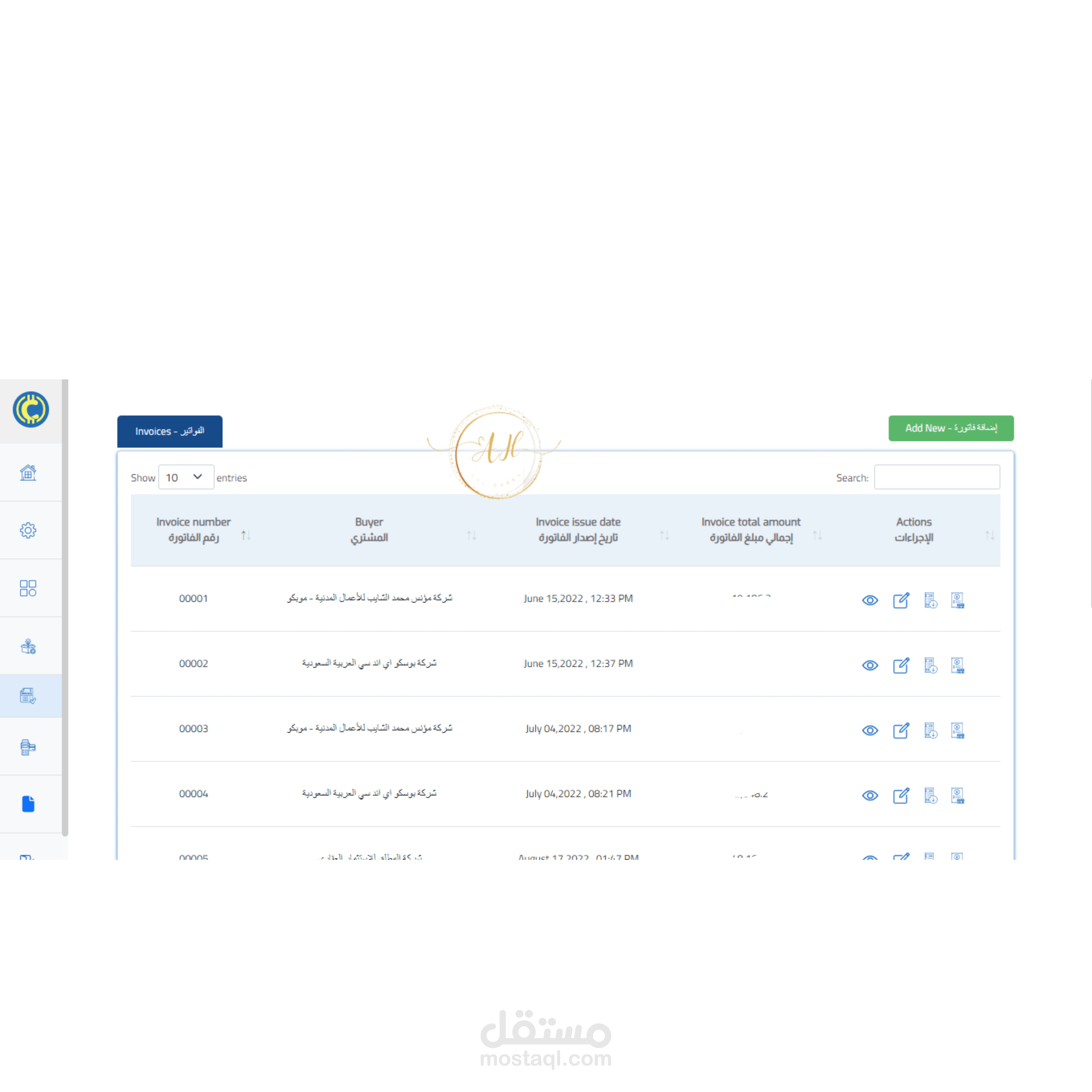Screen dimensions: 1092x1092
Task: Click the company logo at the top of the sidebar
Action: click(31, 409)
